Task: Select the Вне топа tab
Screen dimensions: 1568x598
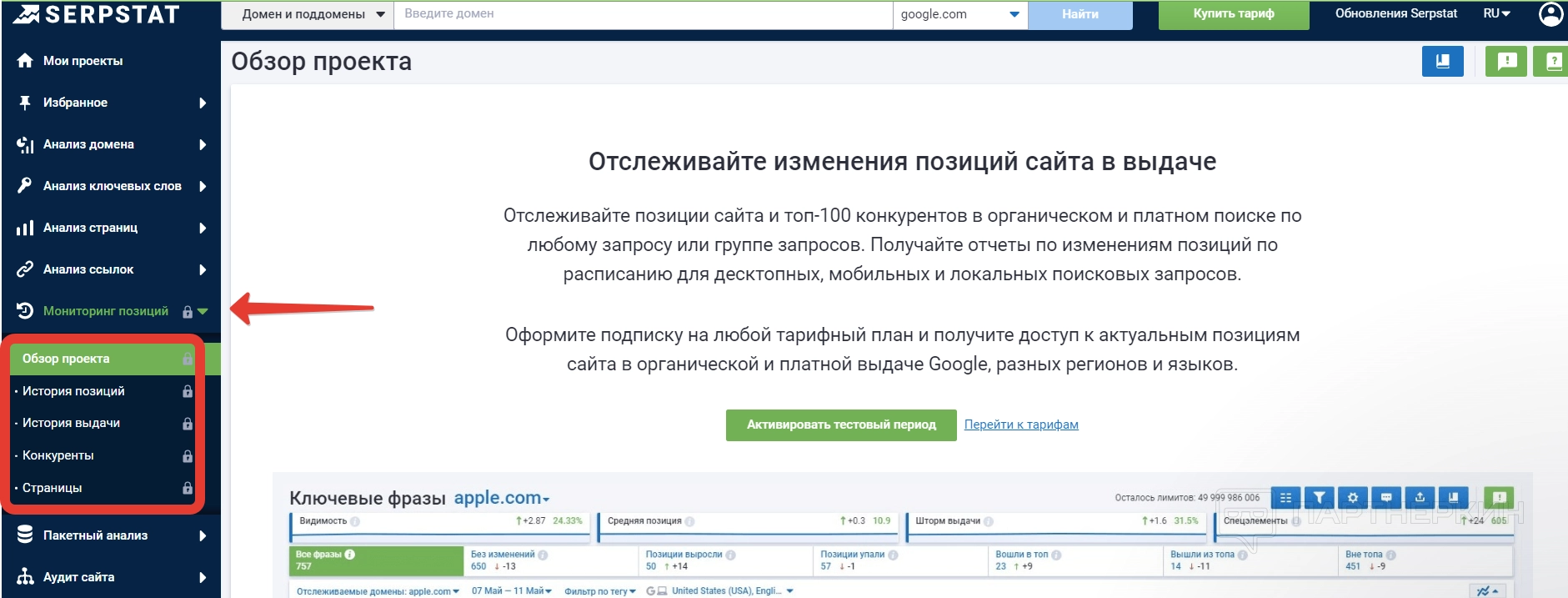Action: tap(1426, 560)
